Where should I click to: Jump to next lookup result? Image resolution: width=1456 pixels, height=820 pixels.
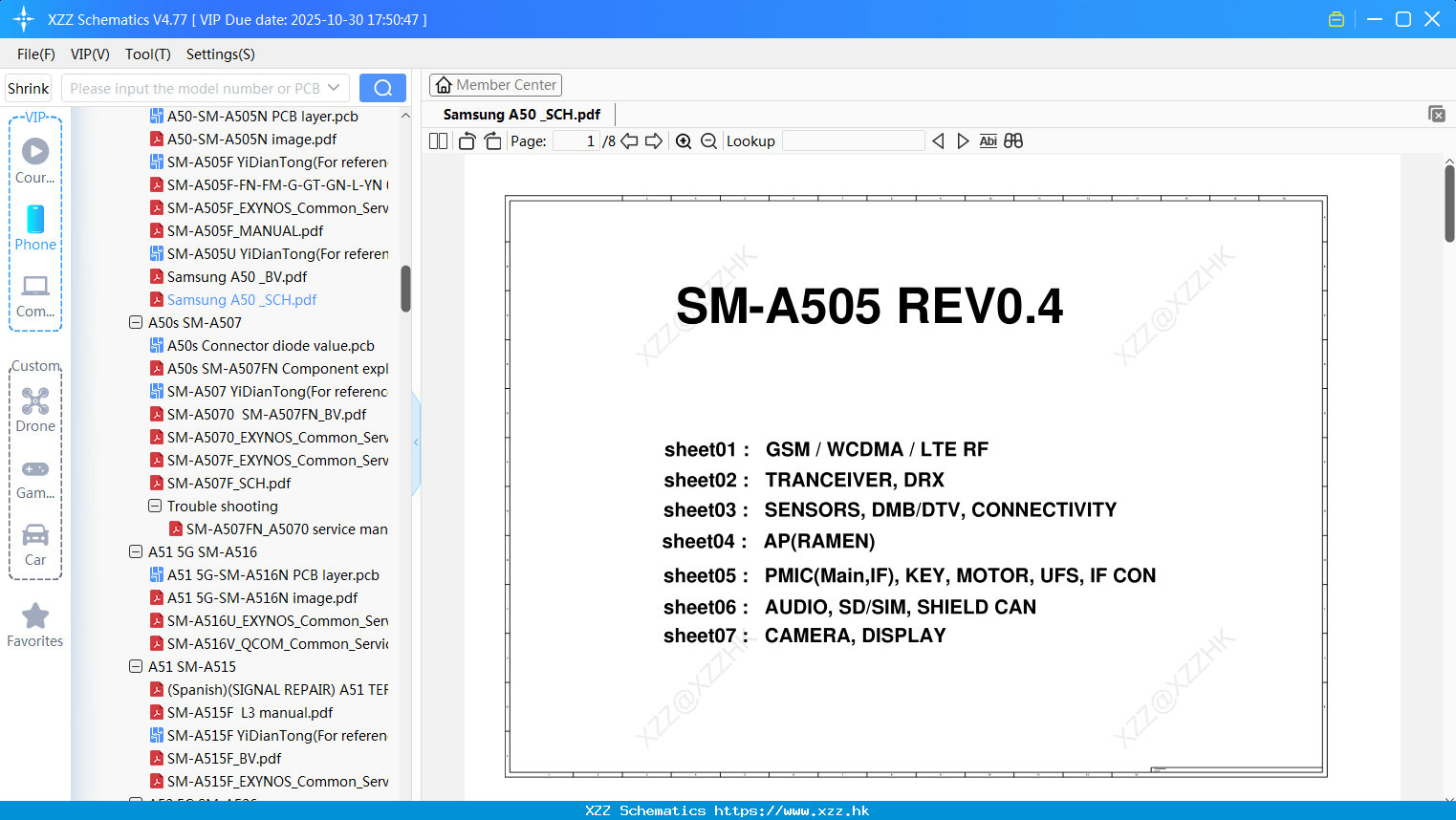(963, 141)
